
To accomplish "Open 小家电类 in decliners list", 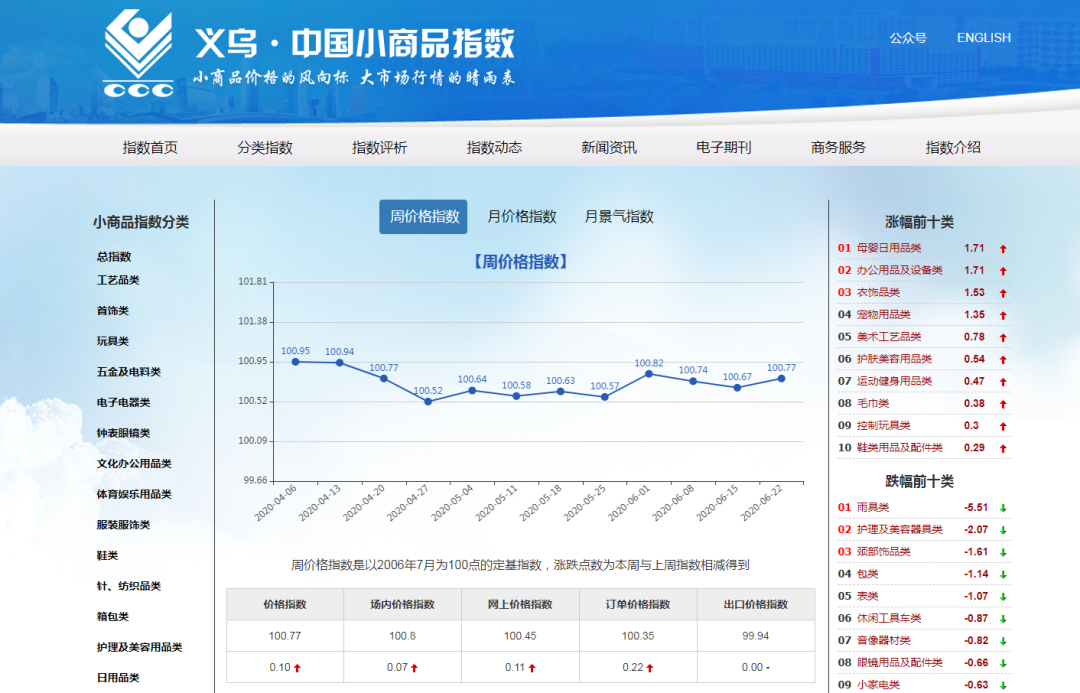I will click(x=878, y=685).
